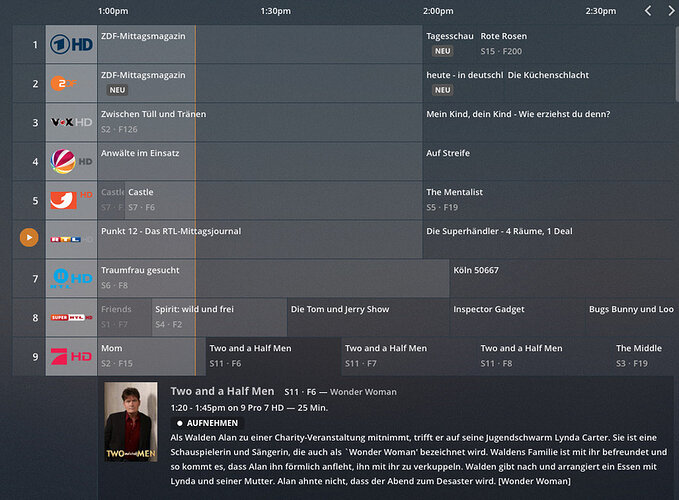Select the 1:30pm time header

point(275,11)
